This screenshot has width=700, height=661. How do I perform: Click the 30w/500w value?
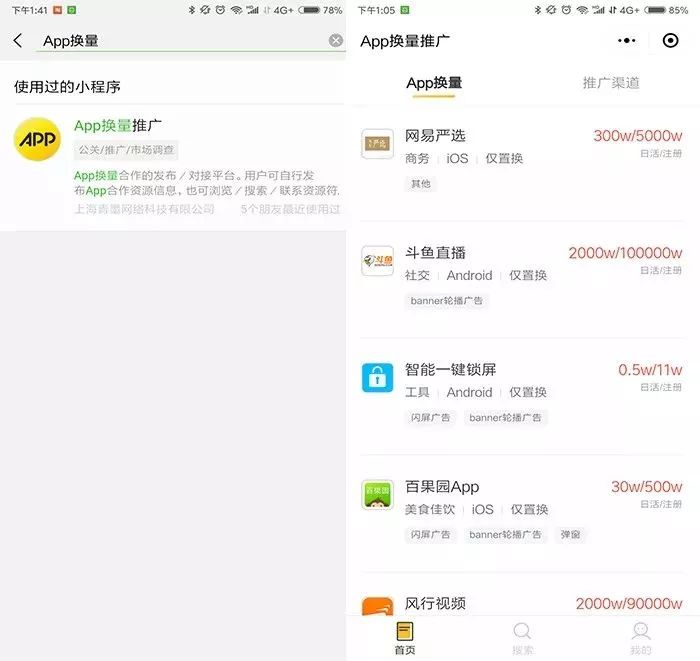[x=646, y=487]
